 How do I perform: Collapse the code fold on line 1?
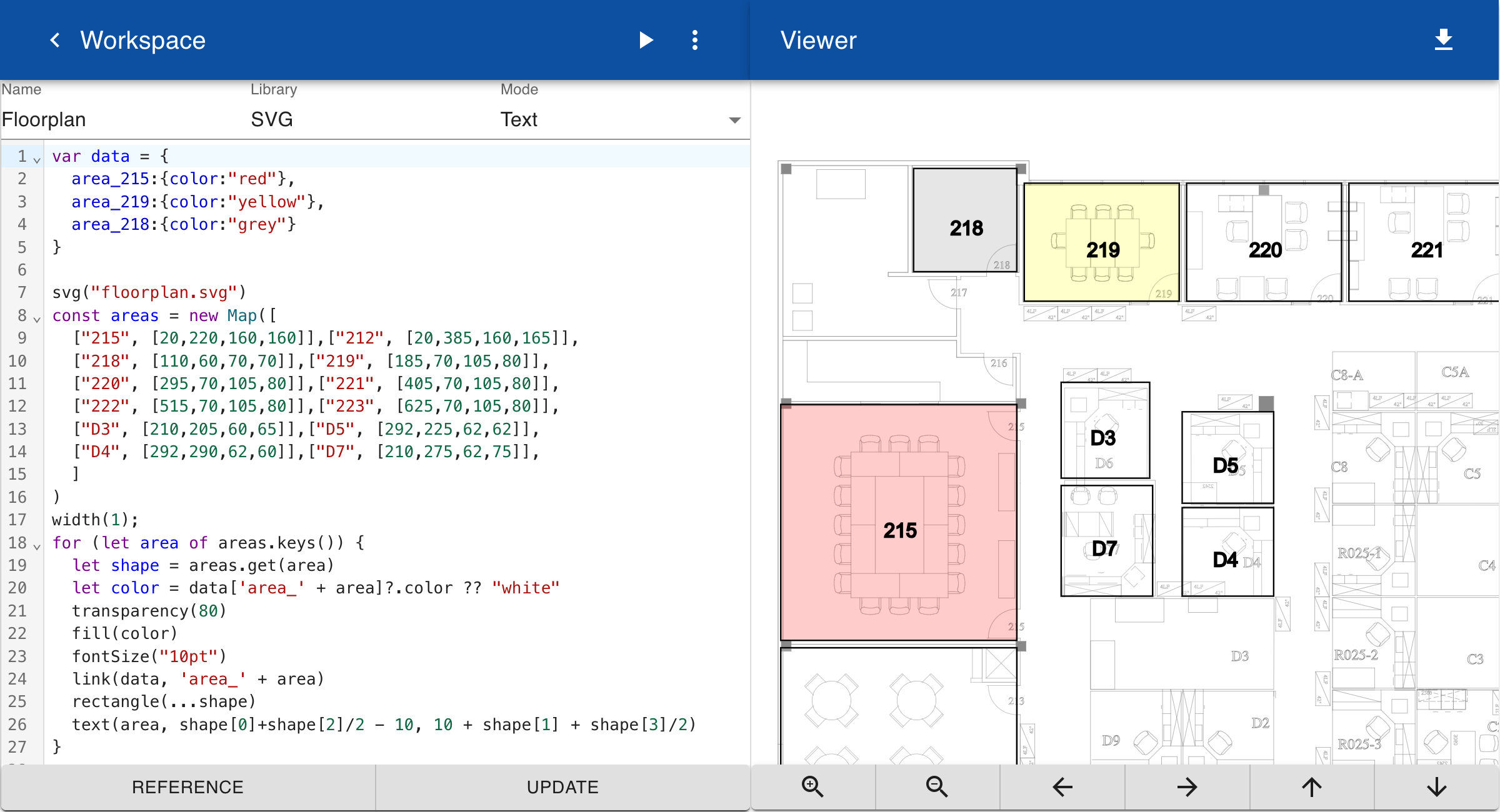click(37, 161)
